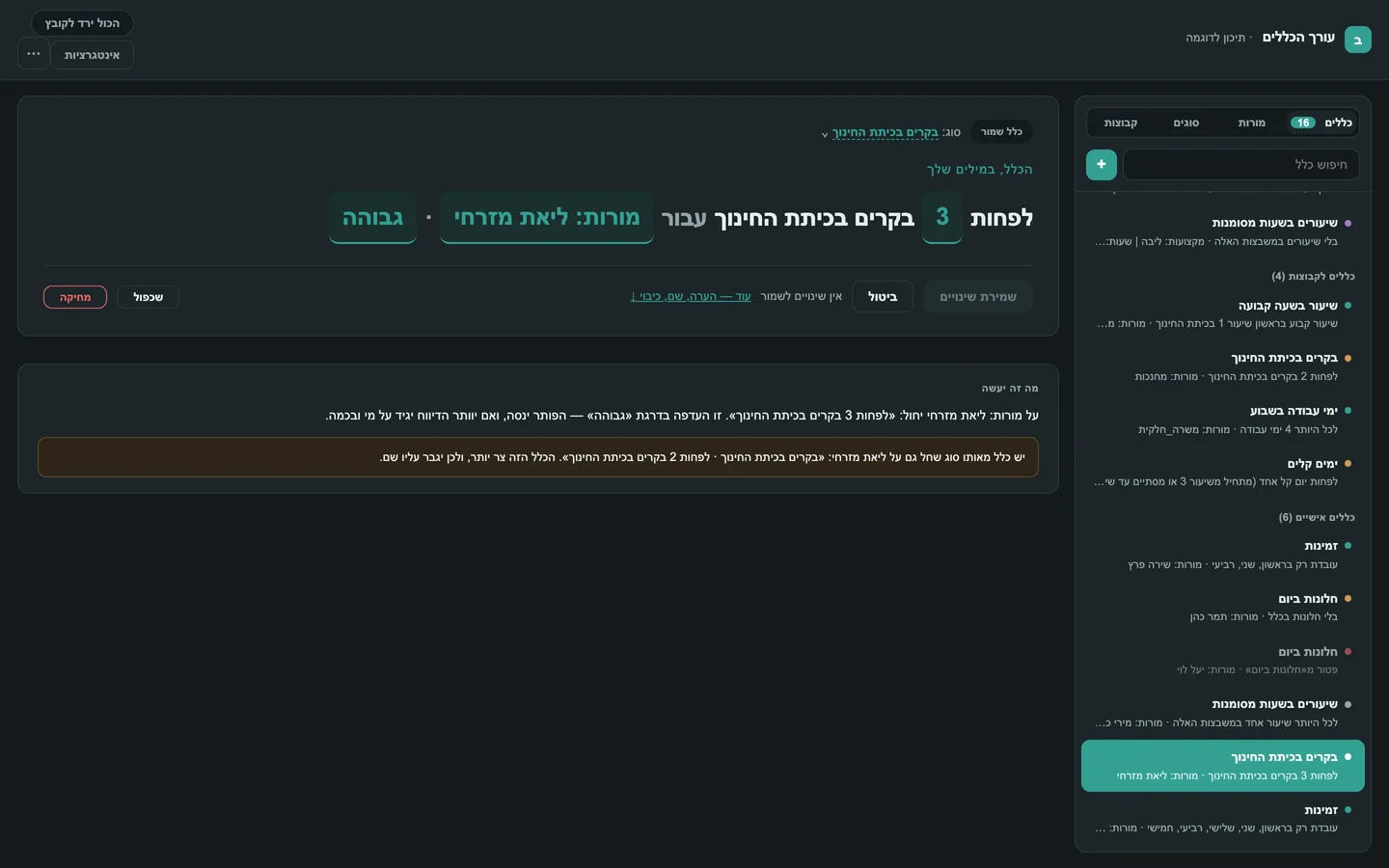Viewport: 1389px width, 868px height.
Task: Open the three-dots more options menu
Action: 34,54
